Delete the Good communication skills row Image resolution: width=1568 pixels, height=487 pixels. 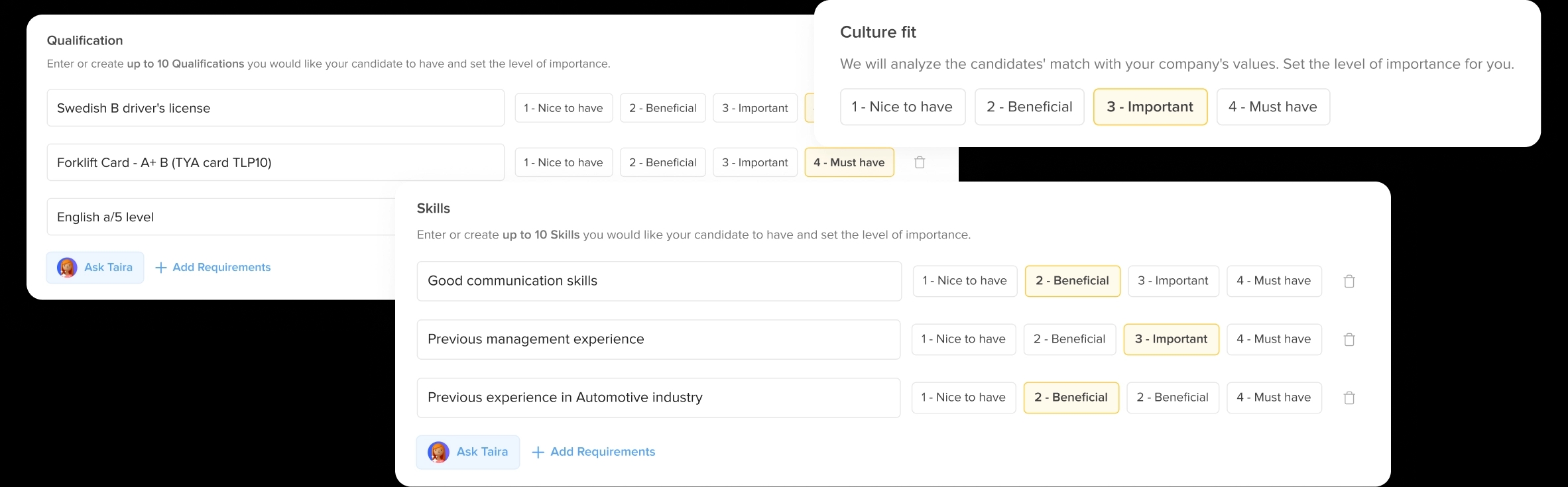tap(1349, 281)
